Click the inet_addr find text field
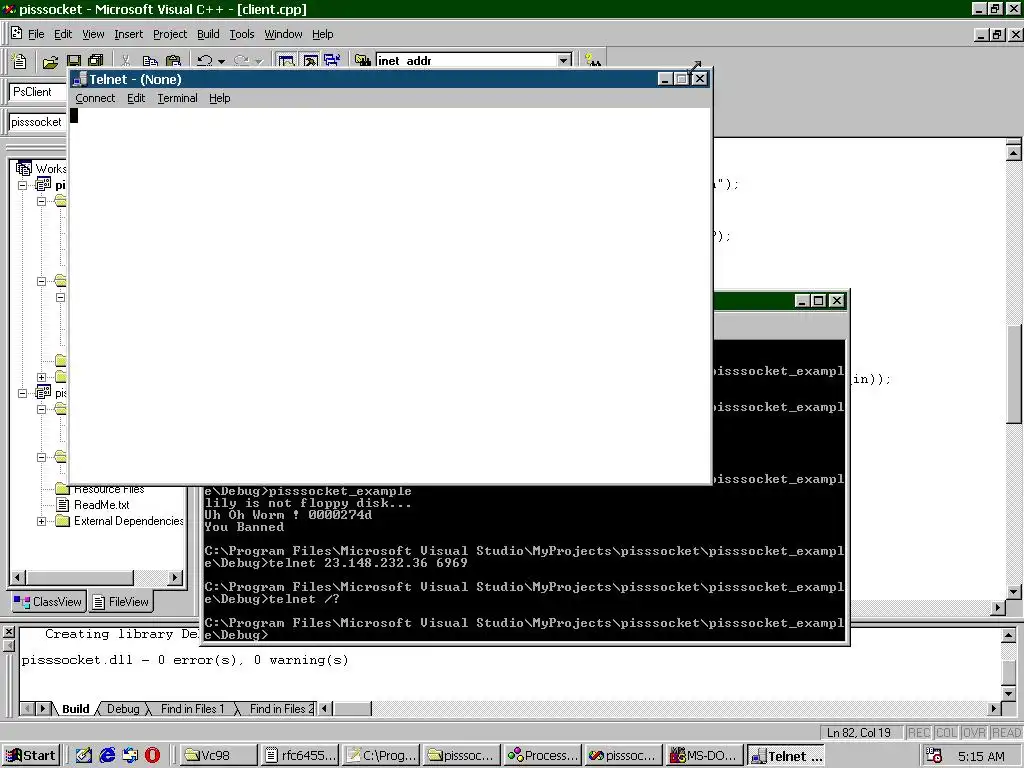The width and height of the screenshot is (1024, 768). click(x=466, y=61)
